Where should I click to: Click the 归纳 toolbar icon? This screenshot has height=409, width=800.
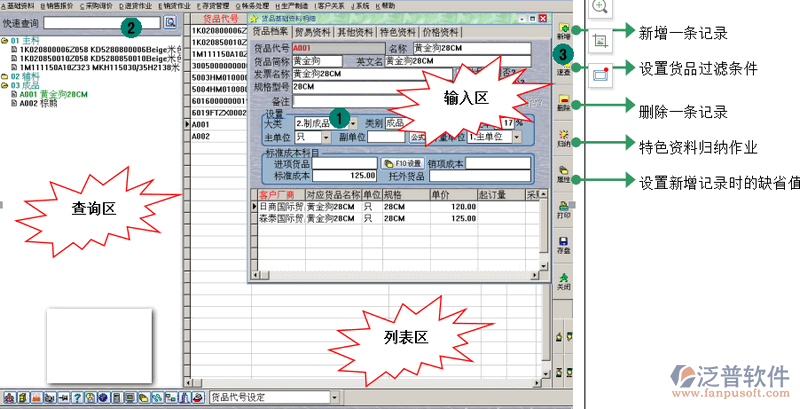click(563, 138)
